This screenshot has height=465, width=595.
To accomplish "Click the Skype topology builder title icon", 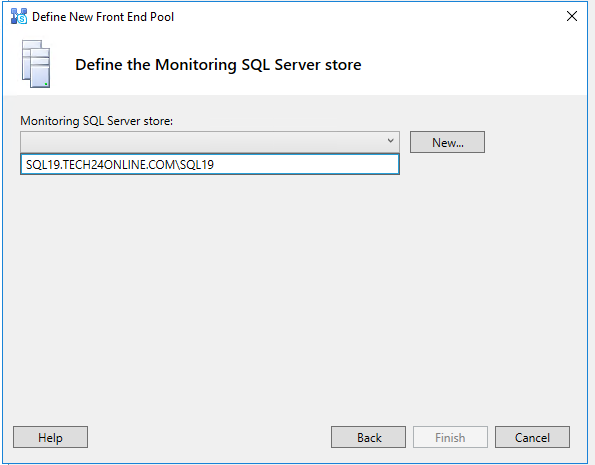I will pos(19,16).
